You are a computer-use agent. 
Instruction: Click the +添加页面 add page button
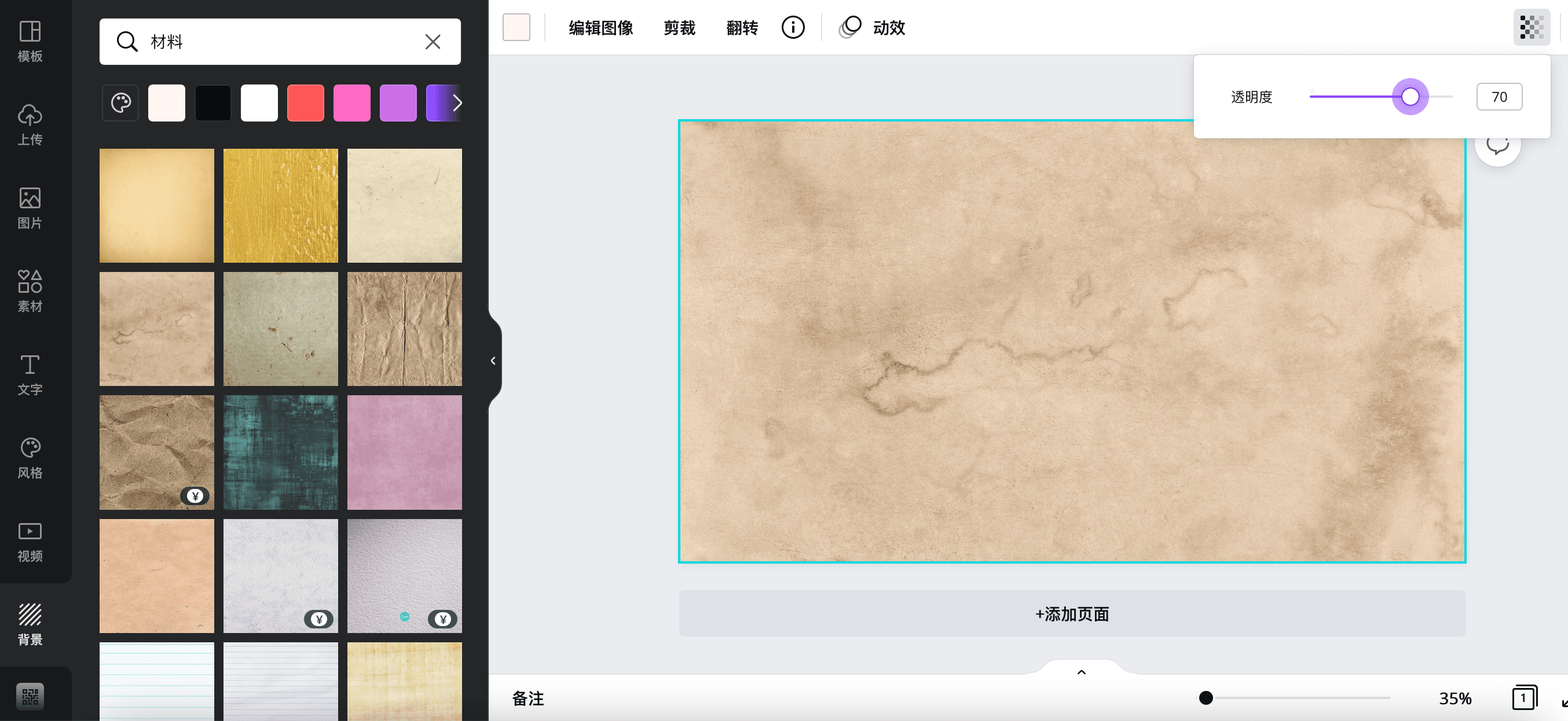coord(1072,613)
